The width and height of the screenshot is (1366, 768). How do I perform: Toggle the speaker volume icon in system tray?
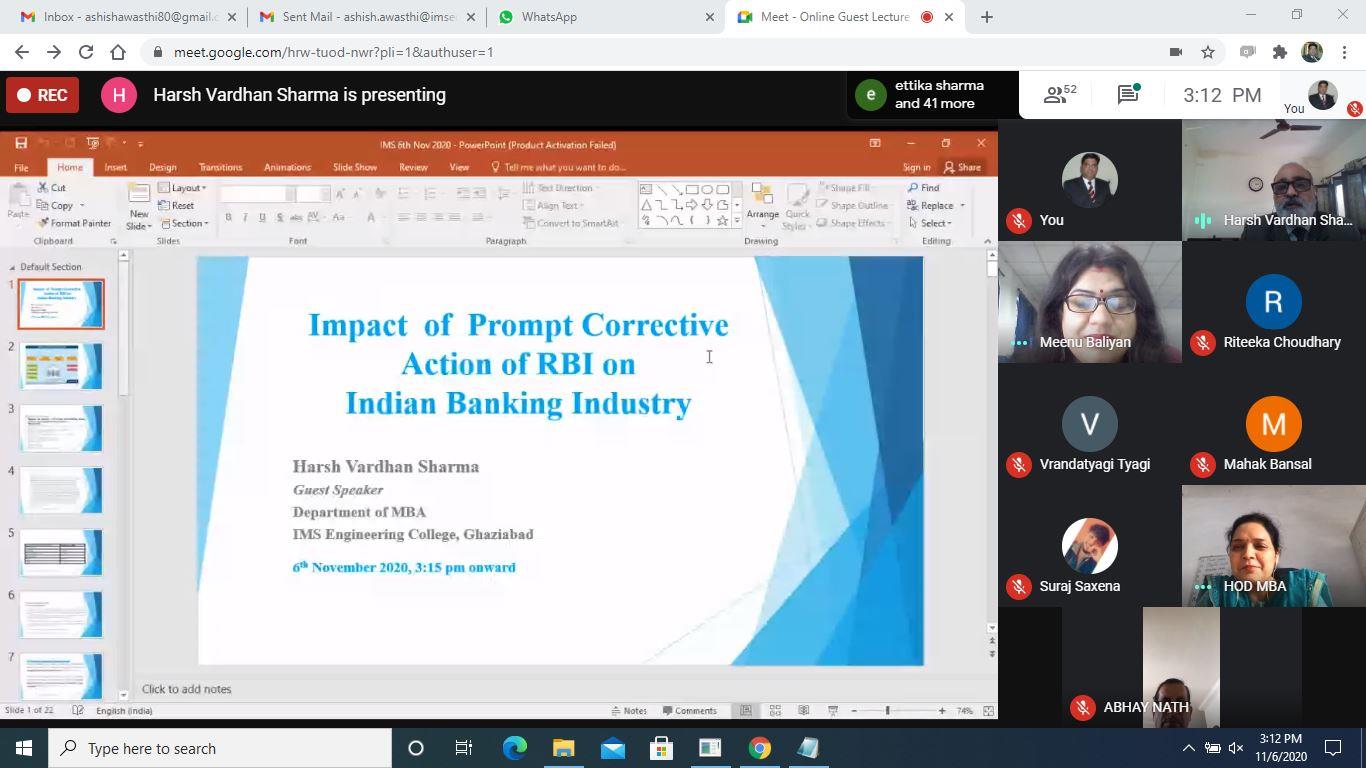pyautogui.click(x=1236, y=748)
